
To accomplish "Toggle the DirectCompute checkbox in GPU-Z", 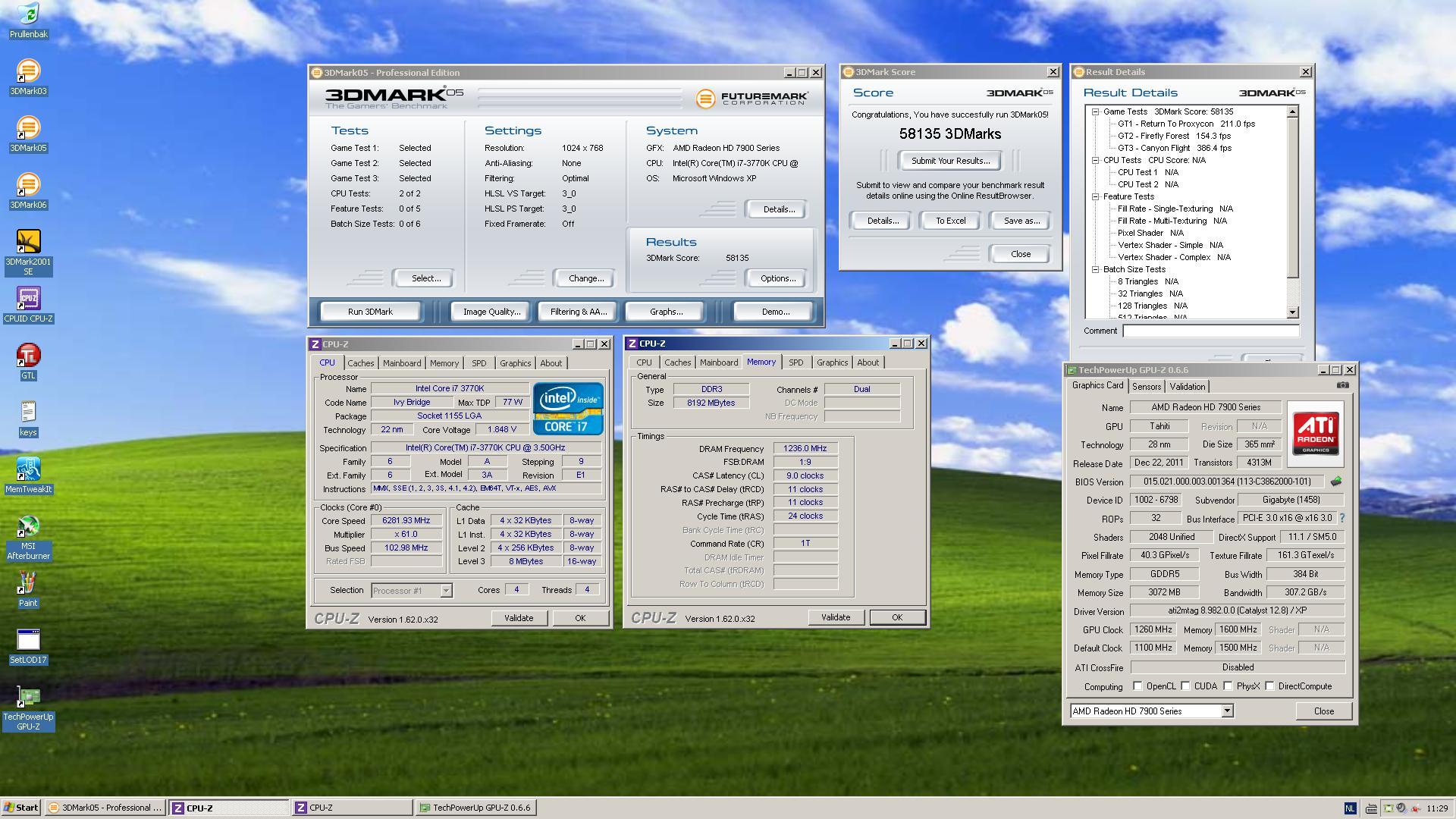I will (1269, 686).
